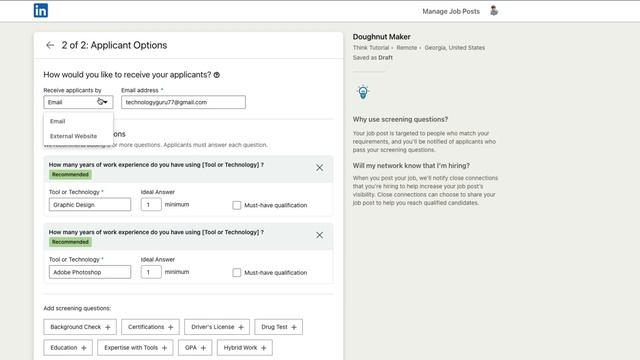640x360 pixels.
Task: Add Certifications screening question
Action: coord(150,327)
